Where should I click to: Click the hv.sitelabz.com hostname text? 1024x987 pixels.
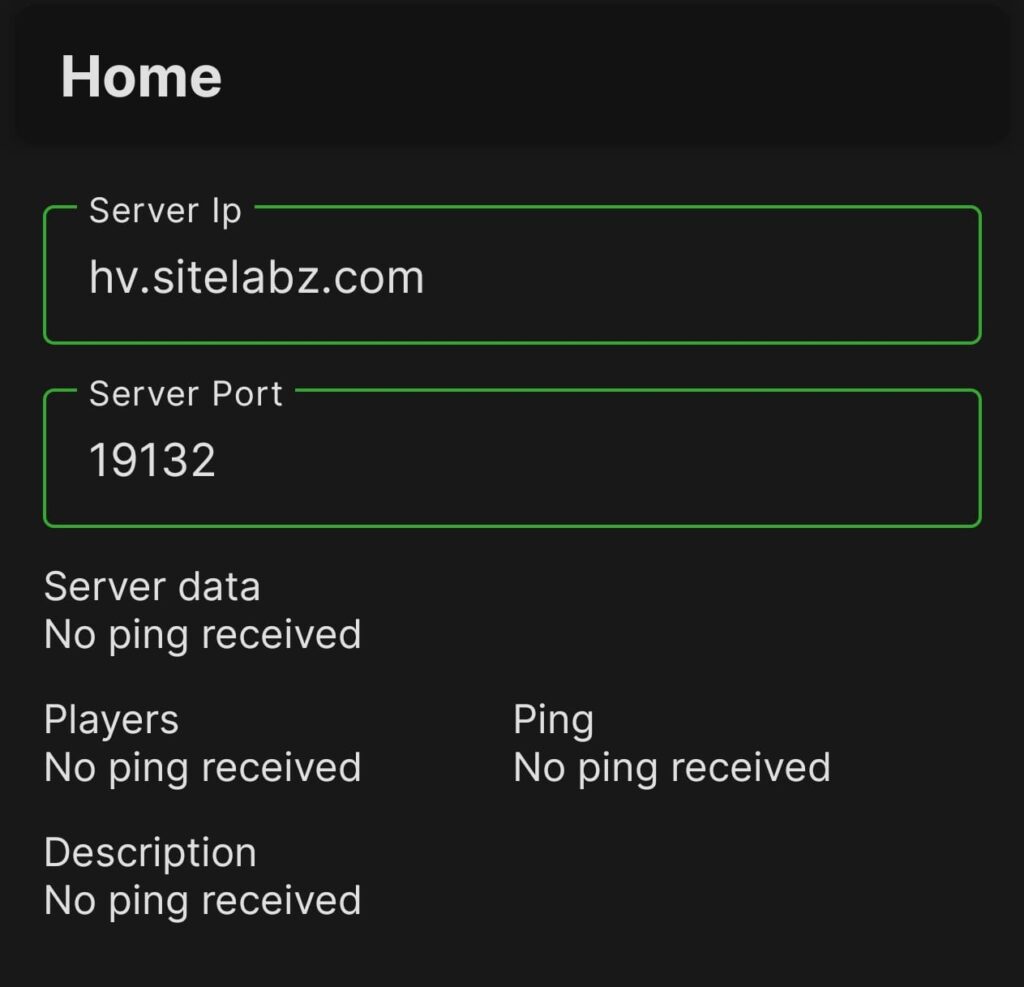pyautogui.click(x=257, y=277)
